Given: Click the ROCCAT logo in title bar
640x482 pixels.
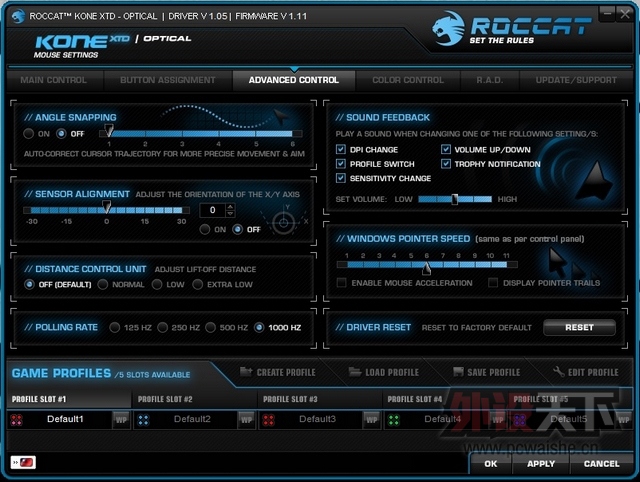Looking at the screenshot, I should [18, 16].
